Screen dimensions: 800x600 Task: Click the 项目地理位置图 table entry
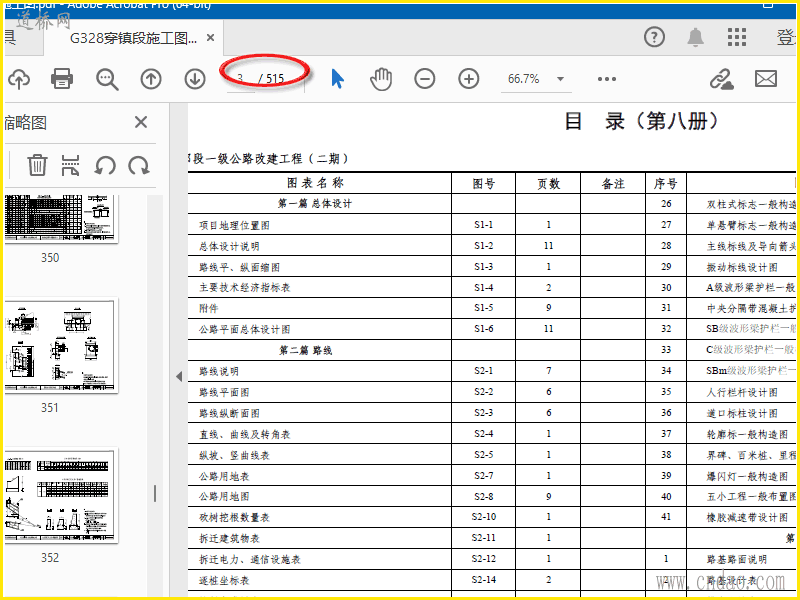tap(234, 225)
